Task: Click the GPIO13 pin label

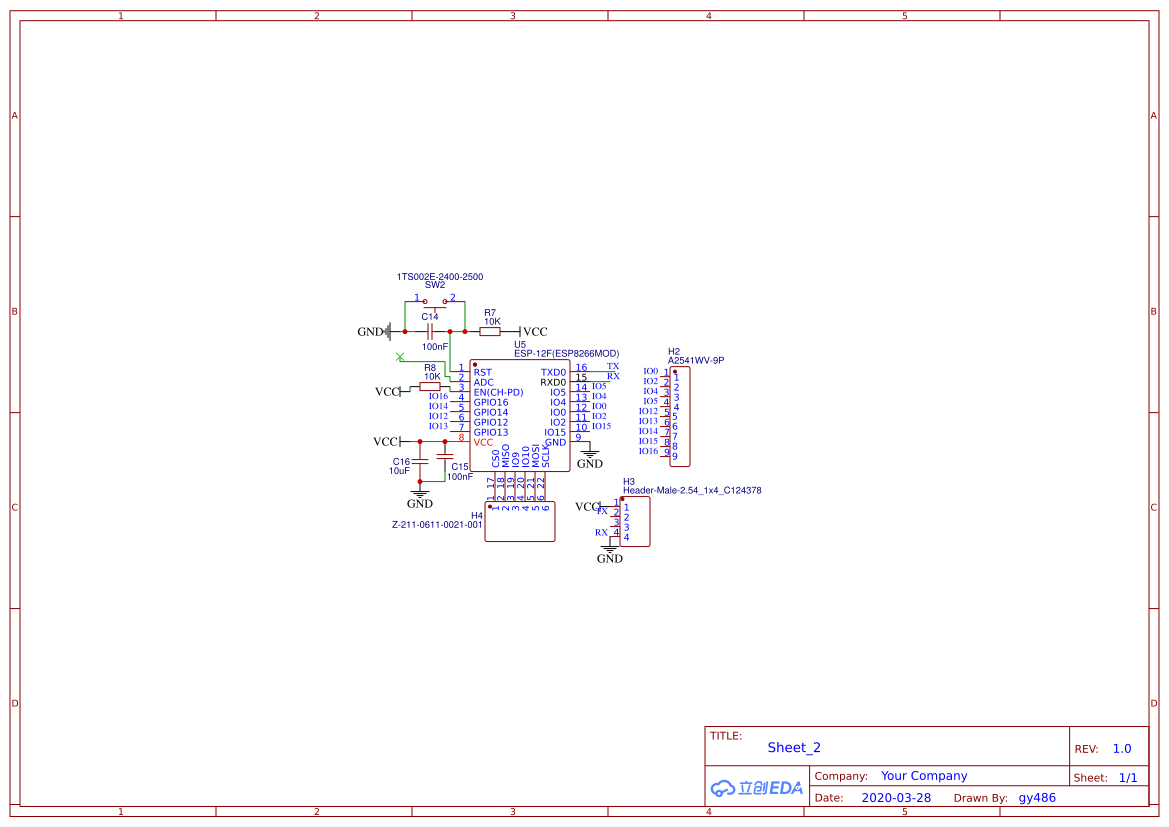Action: point(491,433)
